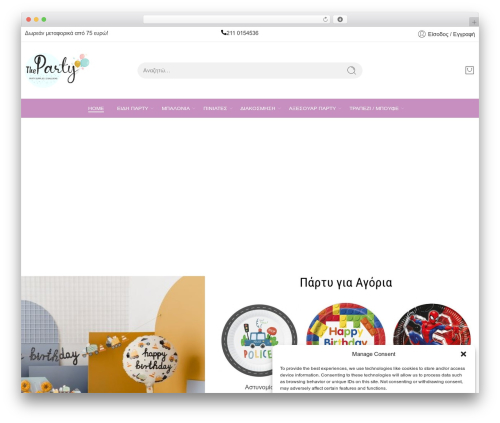Click The Party logo
Screen dimensions: 500x423
pyautogui.click(x=57, y=70)
